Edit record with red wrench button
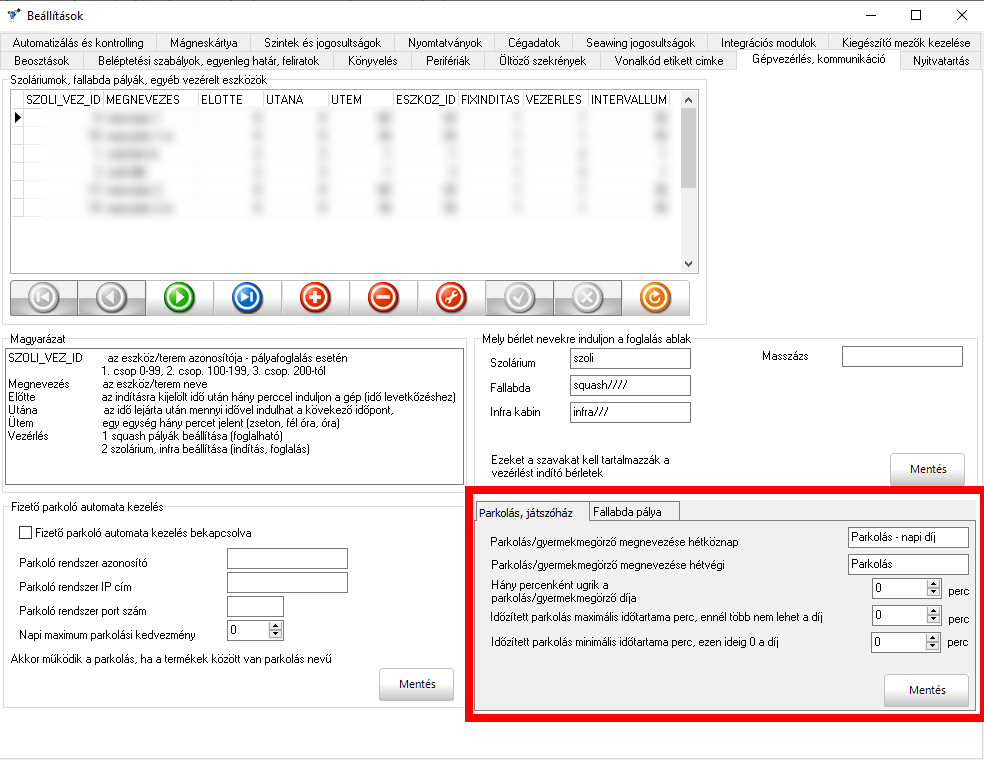The width and height of the screenshot is (984, 760). (x=451, y=297)
